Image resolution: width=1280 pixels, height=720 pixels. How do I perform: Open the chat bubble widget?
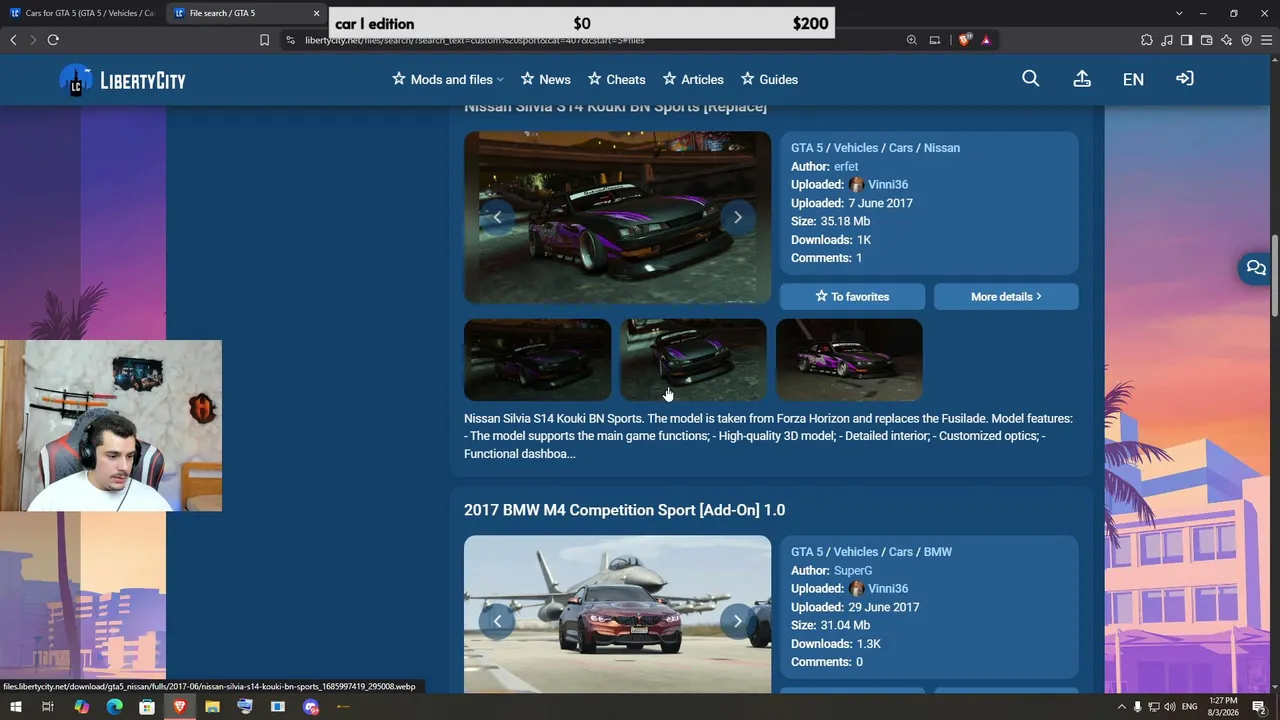1256,268
